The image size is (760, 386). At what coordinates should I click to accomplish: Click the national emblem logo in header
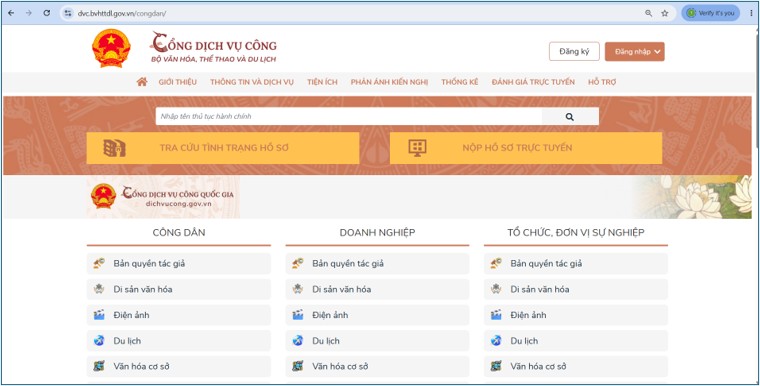[111, 48]
